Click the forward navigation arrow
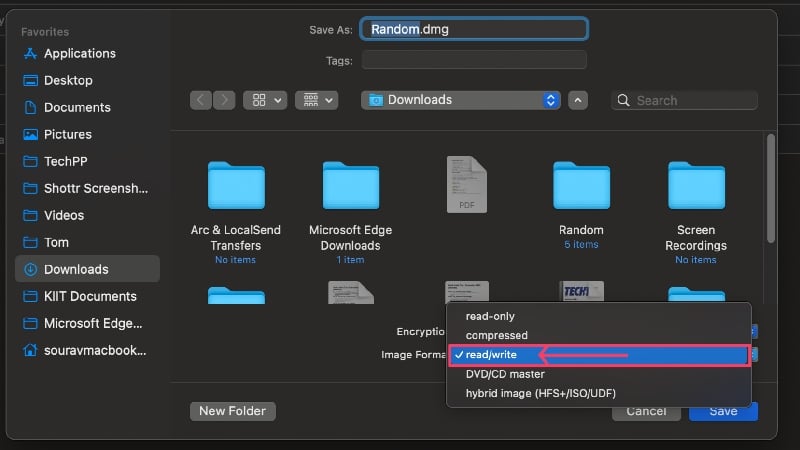 click(224, 100)
